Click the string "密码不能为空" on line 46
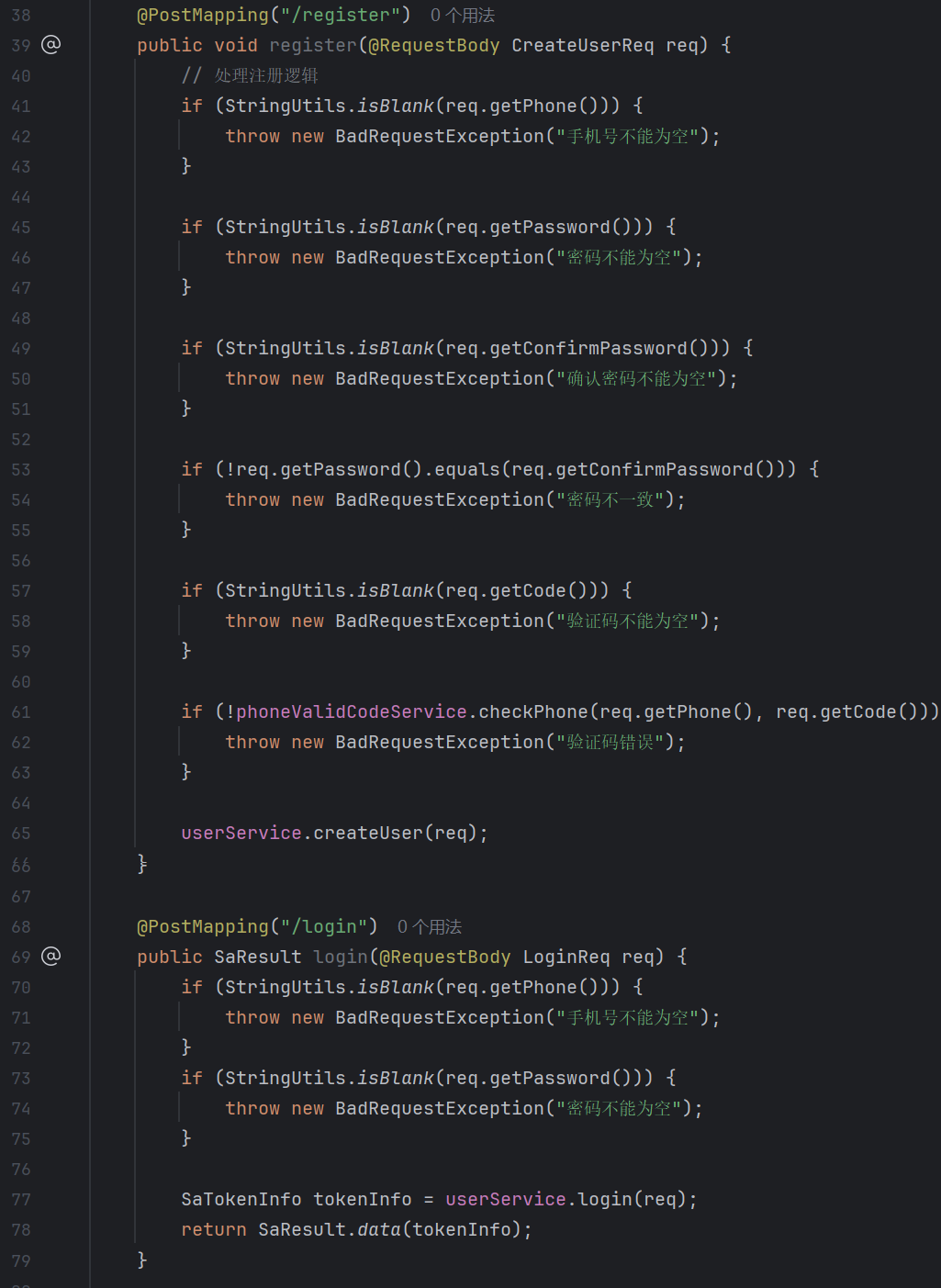Image resolution: width=941 pixels, height=1288 pixels. [x=619, y=257]
